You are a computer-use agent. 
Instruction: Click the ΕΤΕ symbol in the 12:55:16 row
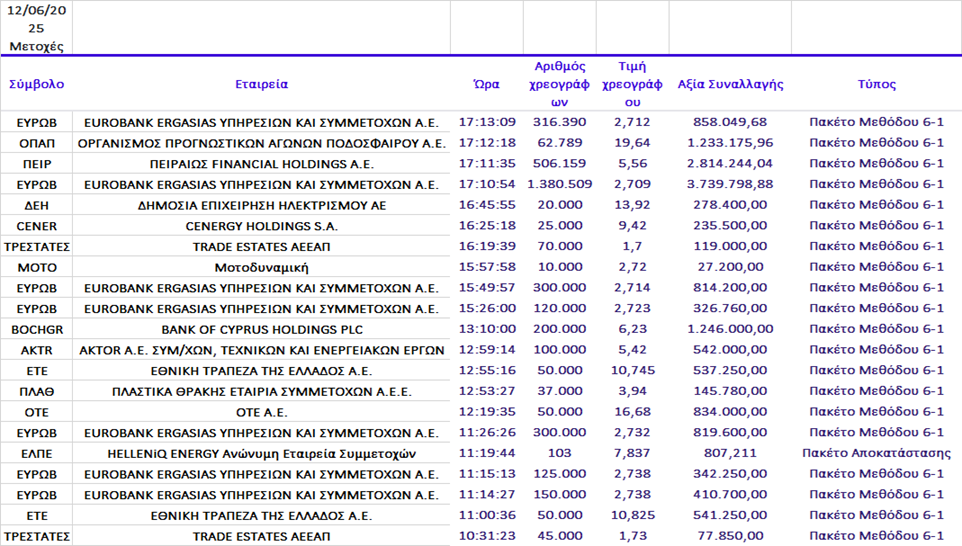tap(37, 371)
